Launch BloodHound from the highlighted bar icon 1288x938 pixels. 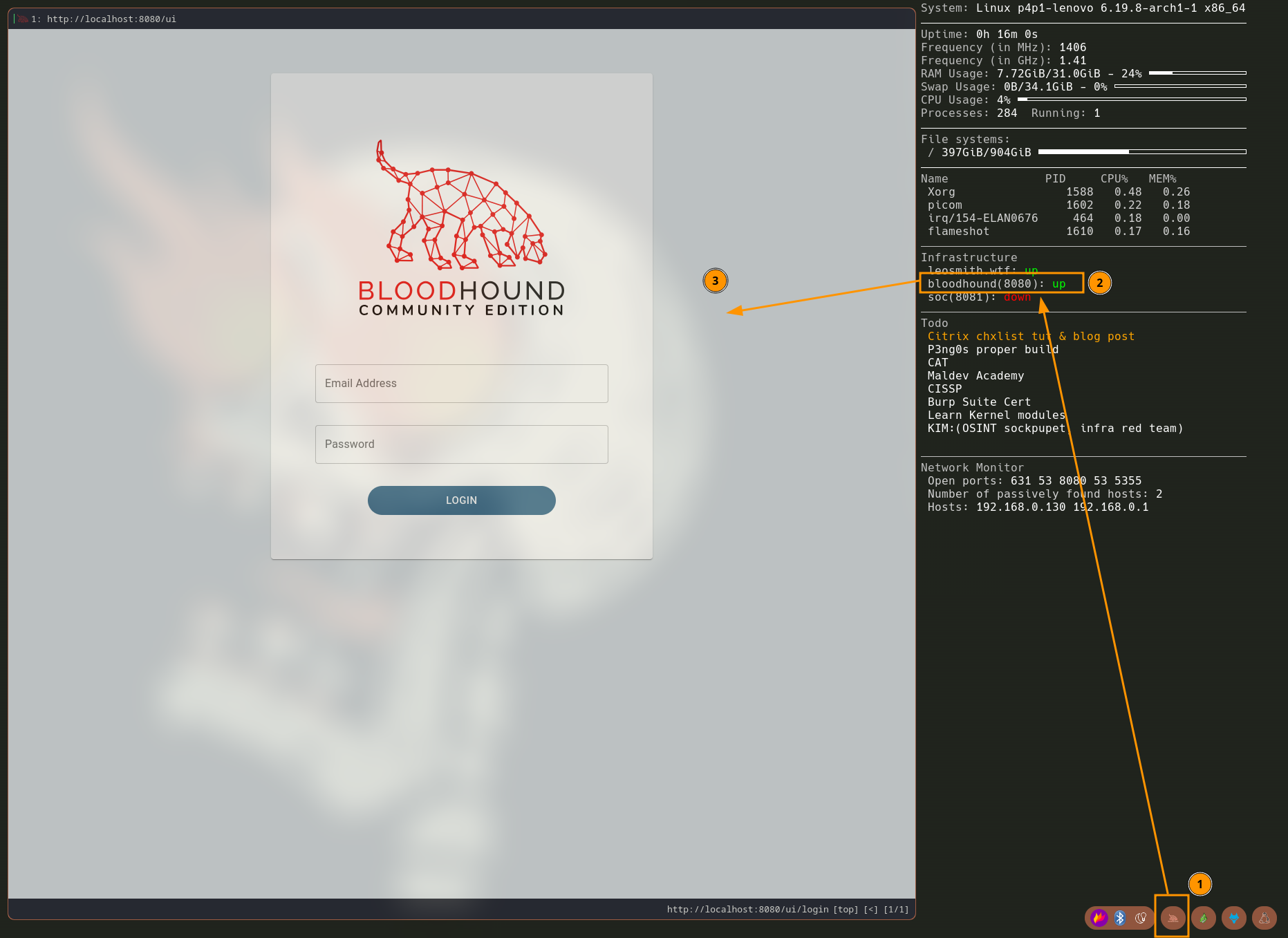[1173, 918]
